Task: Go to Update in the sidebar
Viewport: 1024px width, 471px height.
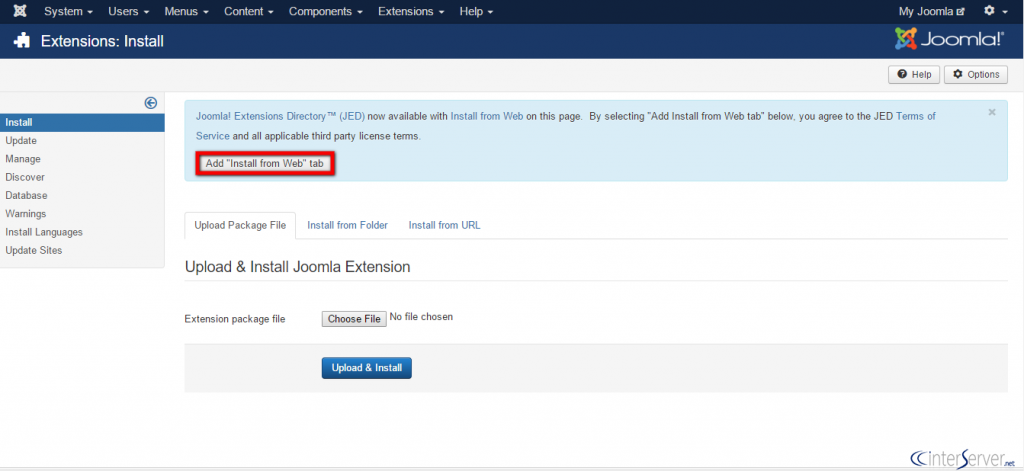Action: [21, 140]
